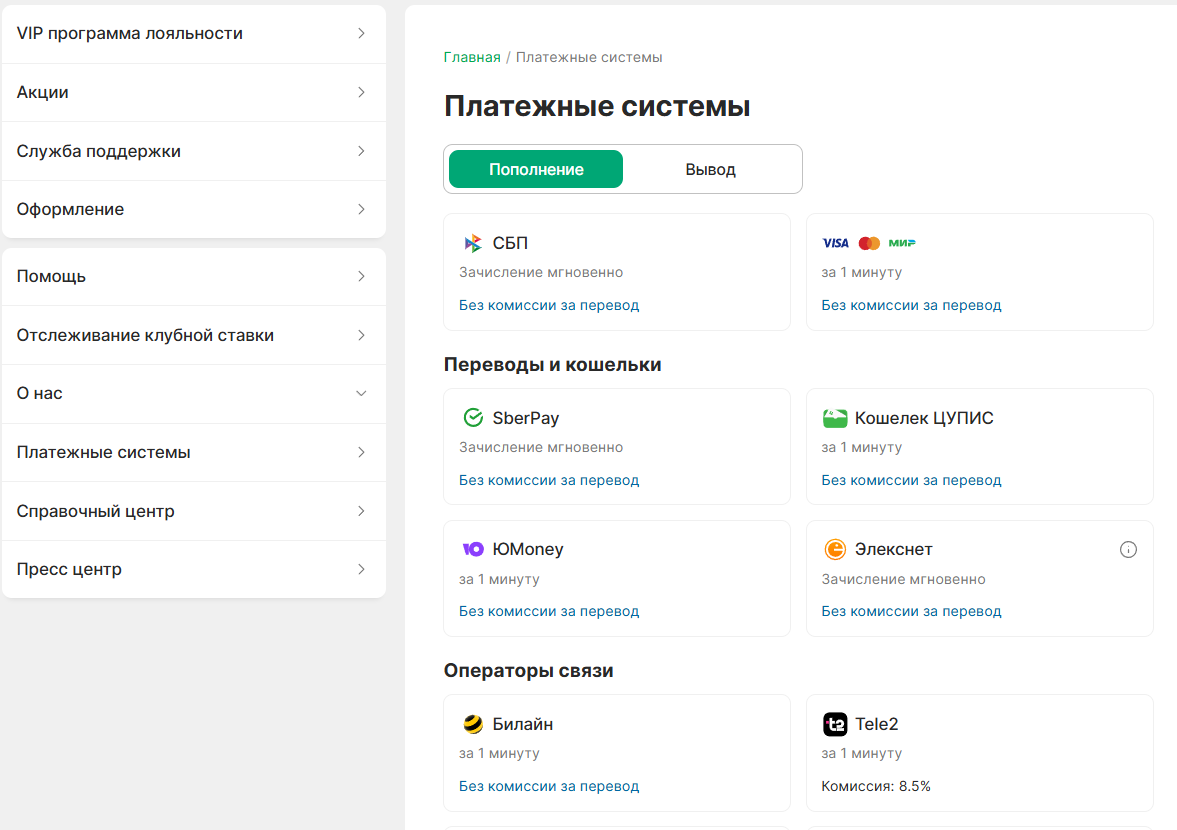Click the Переводы и кошельки heading
The image size is (1177, 830).
(x=552, y=365)
